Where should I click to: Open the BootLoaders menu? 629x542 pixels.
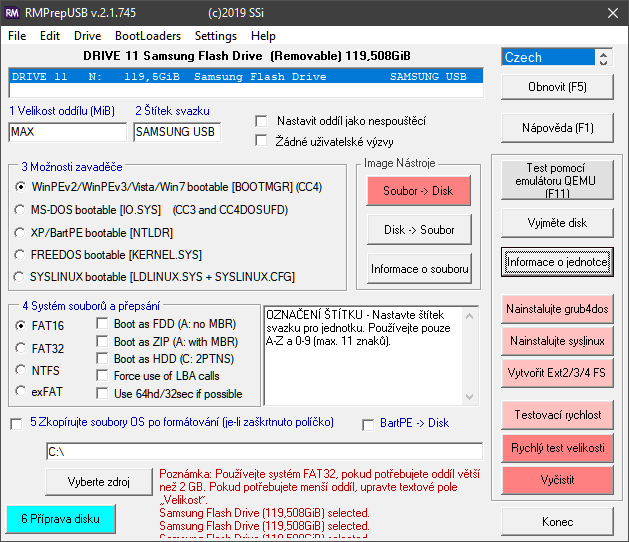[x=148, y=36]
